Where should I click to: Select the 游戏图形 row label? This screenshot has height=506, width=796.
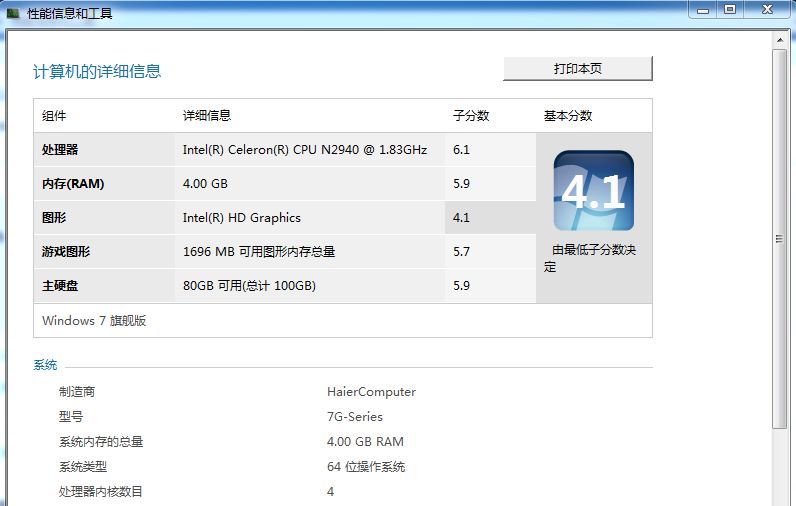tap(66, 252)
